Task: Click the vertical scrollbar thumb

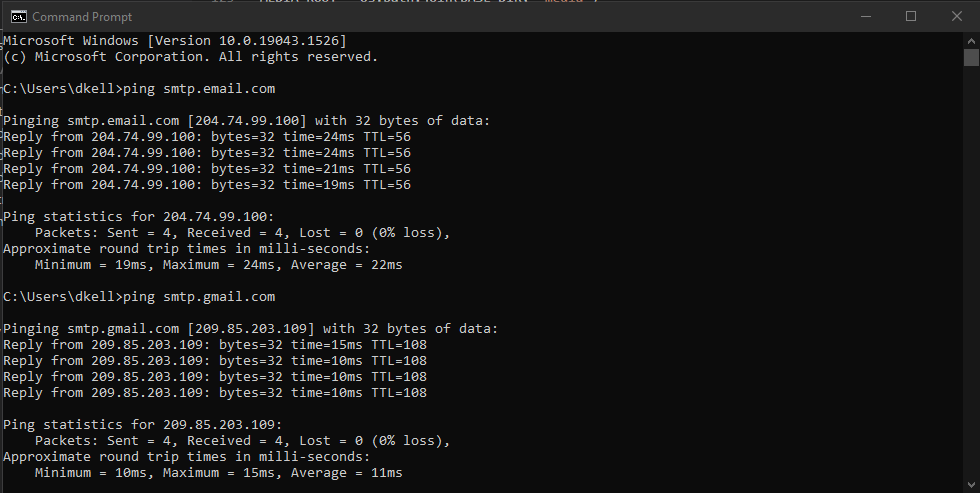Action: [x=971, y=57]
